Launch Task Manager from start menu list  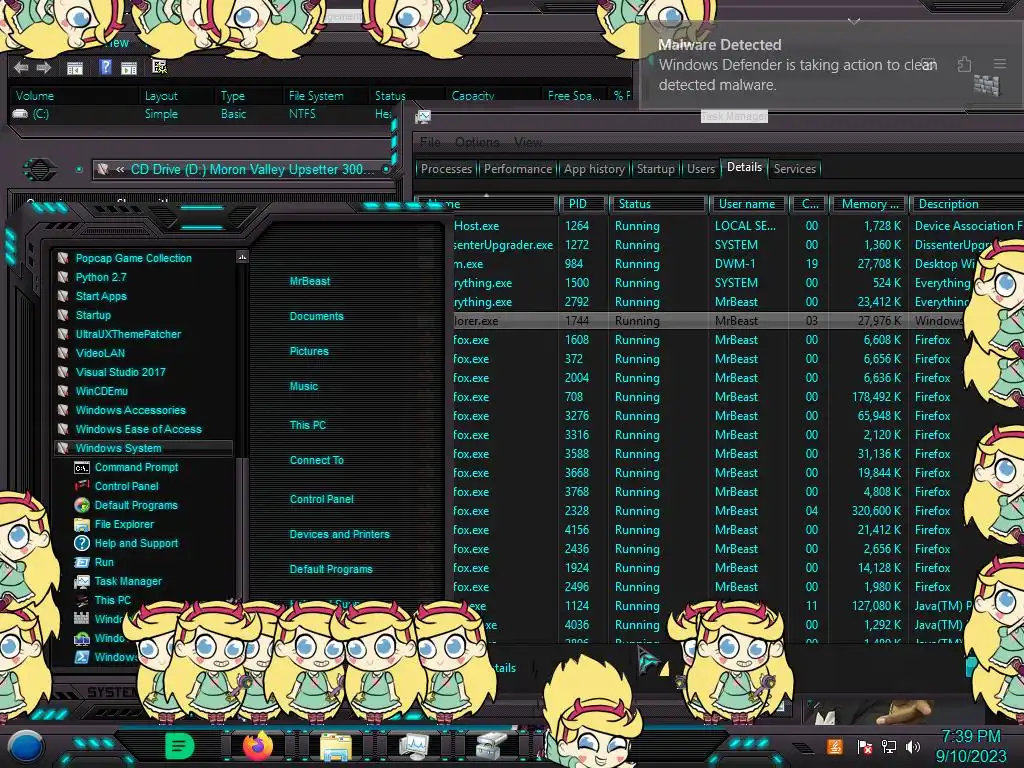[x=128, y=581]
